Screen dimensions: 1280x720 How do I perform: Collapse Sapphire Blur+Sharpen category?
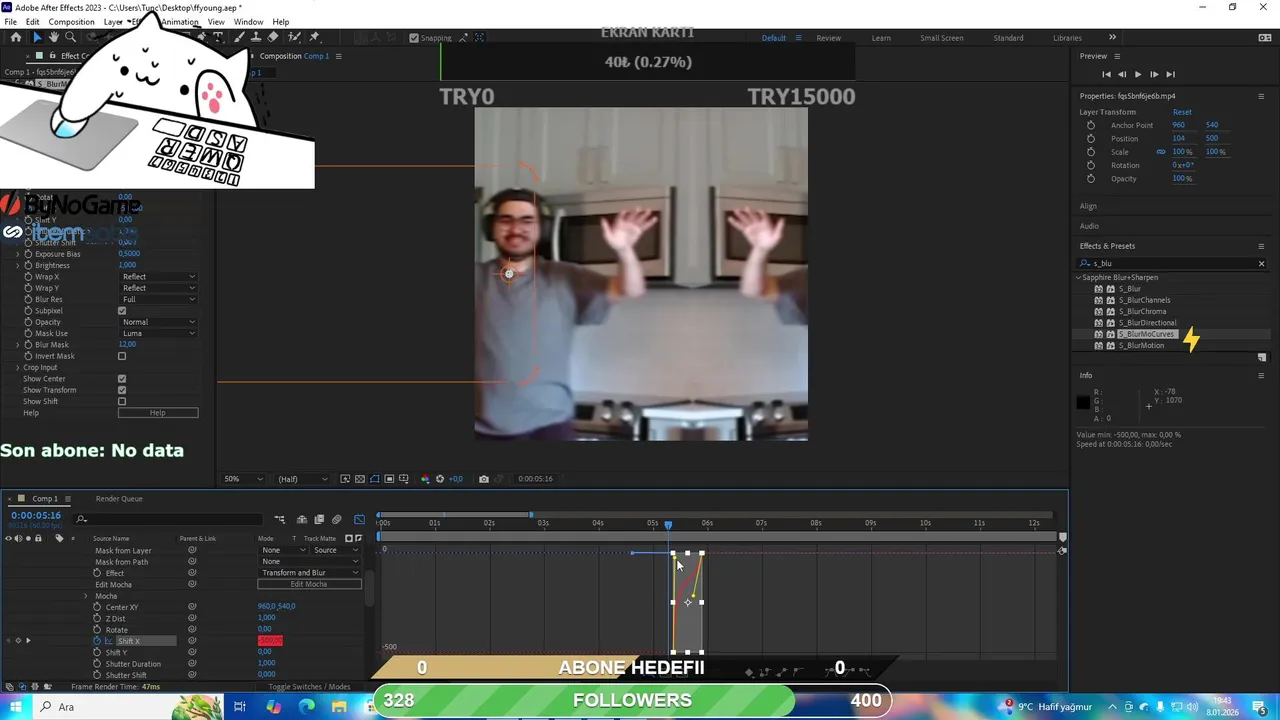pos(1078,277)
